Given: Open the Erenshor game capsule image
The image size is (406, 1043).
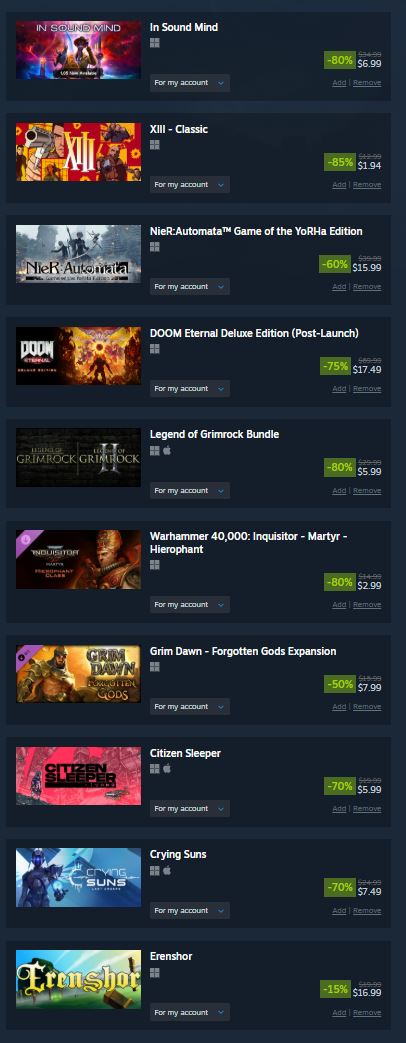Looking at the screenshot, I should [x=79, y=979].
